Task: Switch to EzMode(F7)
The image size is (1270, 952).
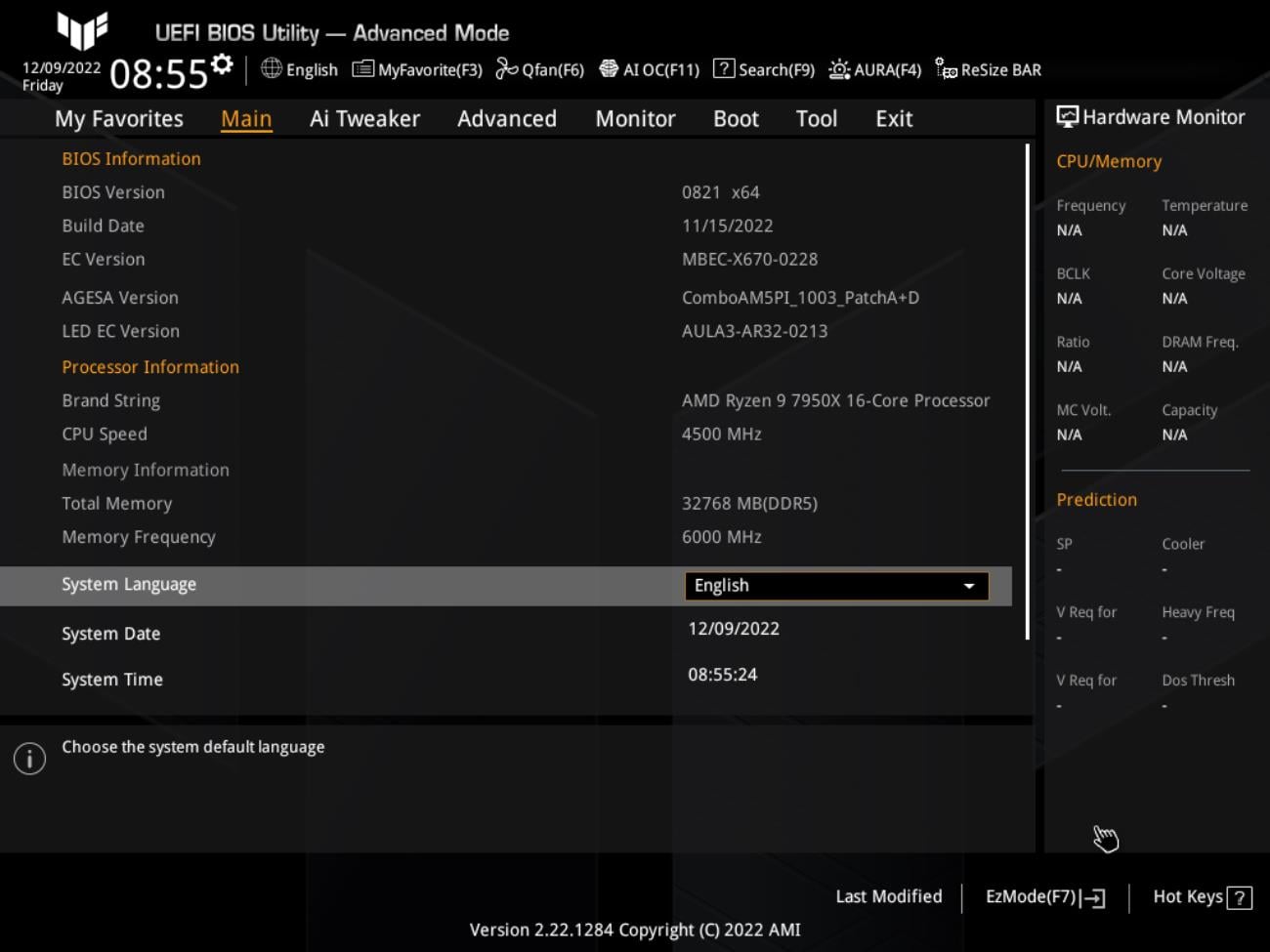Action: click(x=1045, y=897)
